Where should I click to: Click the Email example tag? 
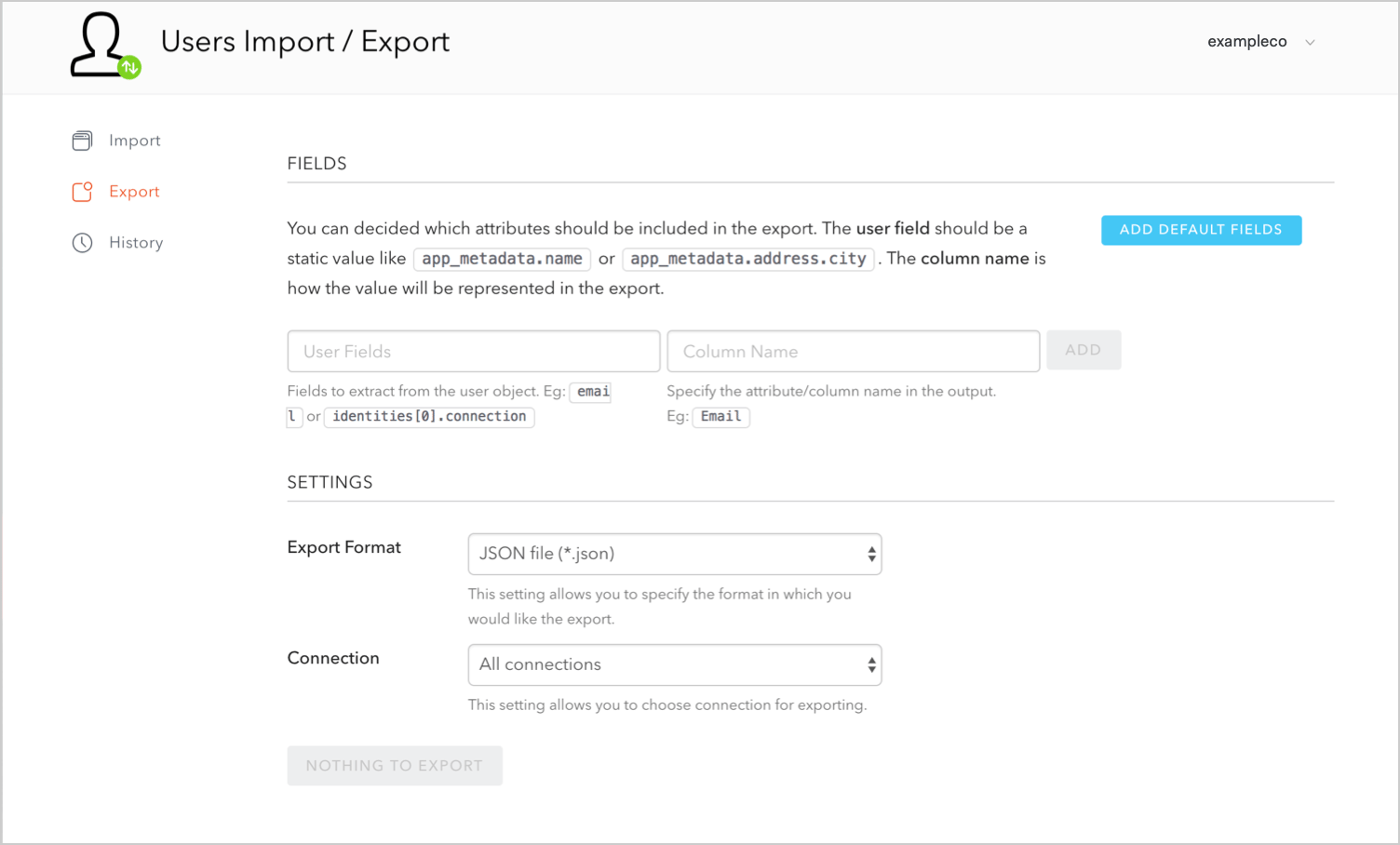[x=721, y=416]
